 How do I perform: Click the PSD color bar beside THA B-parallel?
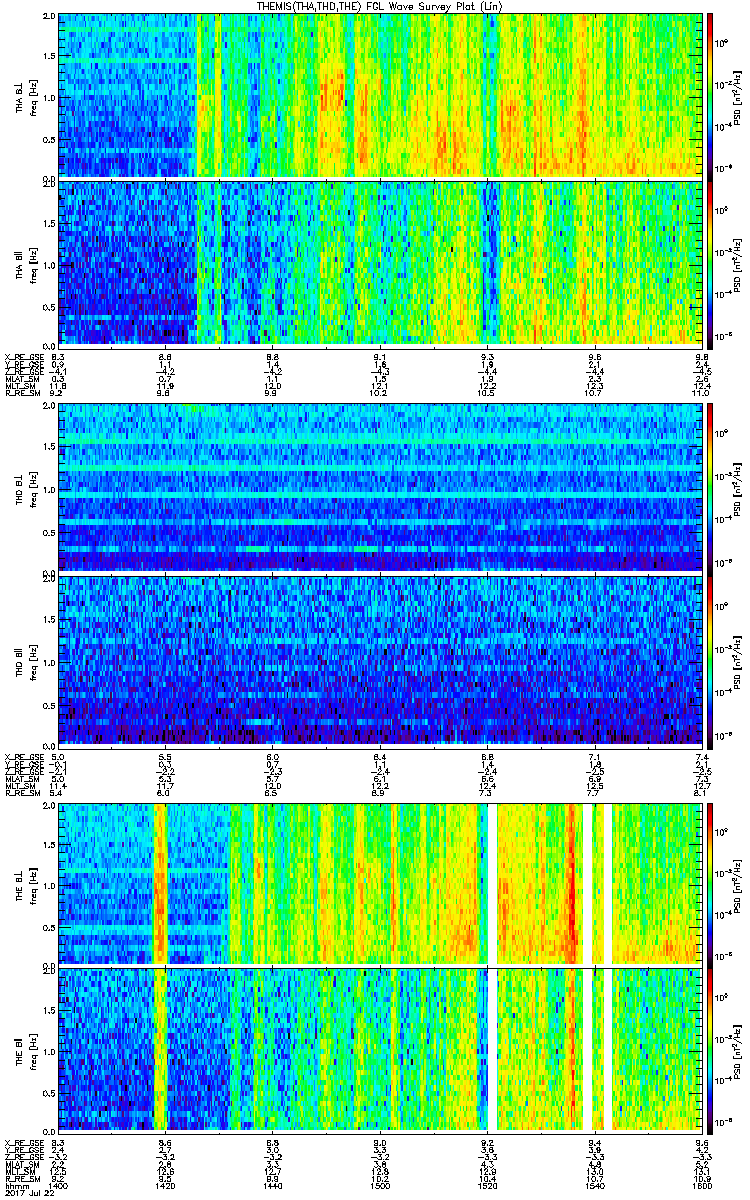710,263
